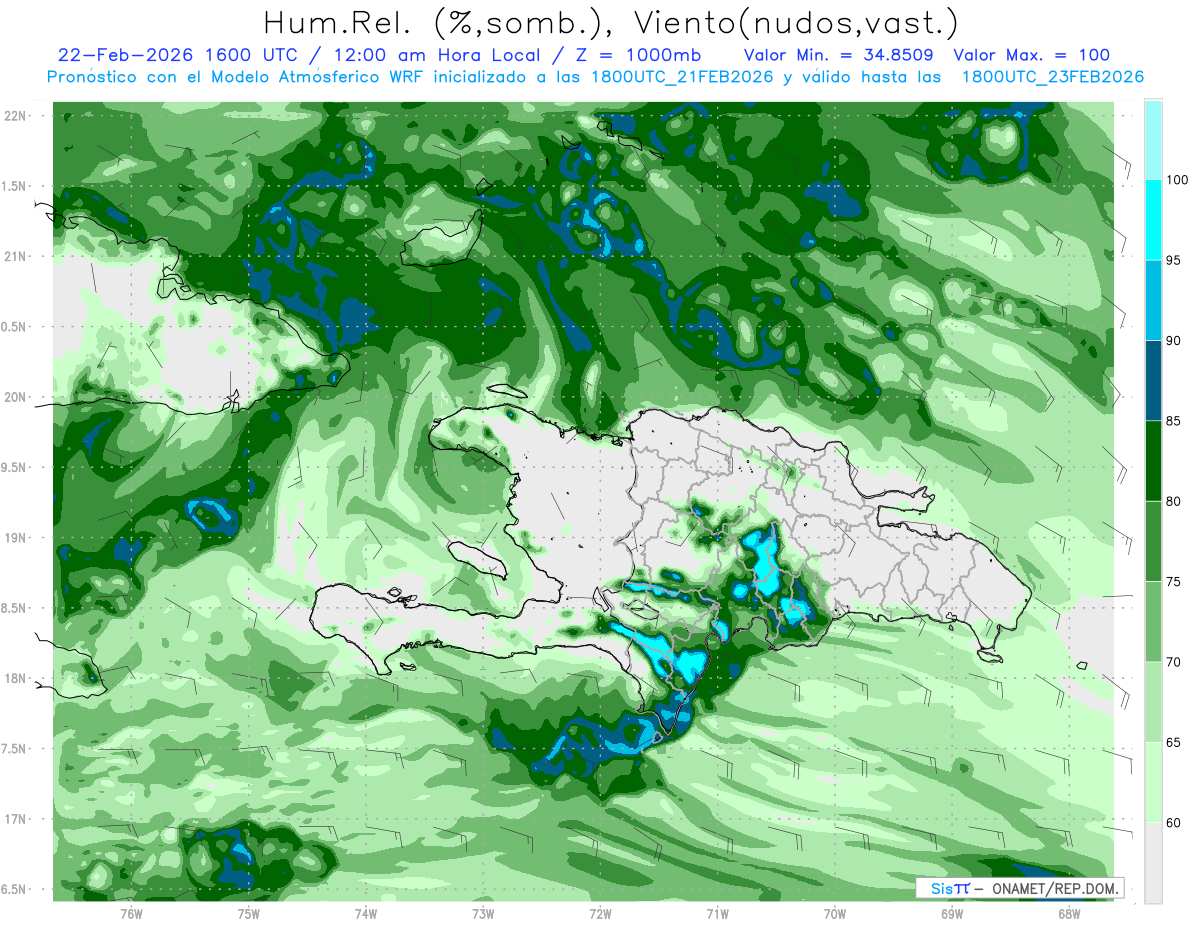Click the '20N' latitude label

coord(15,397)
